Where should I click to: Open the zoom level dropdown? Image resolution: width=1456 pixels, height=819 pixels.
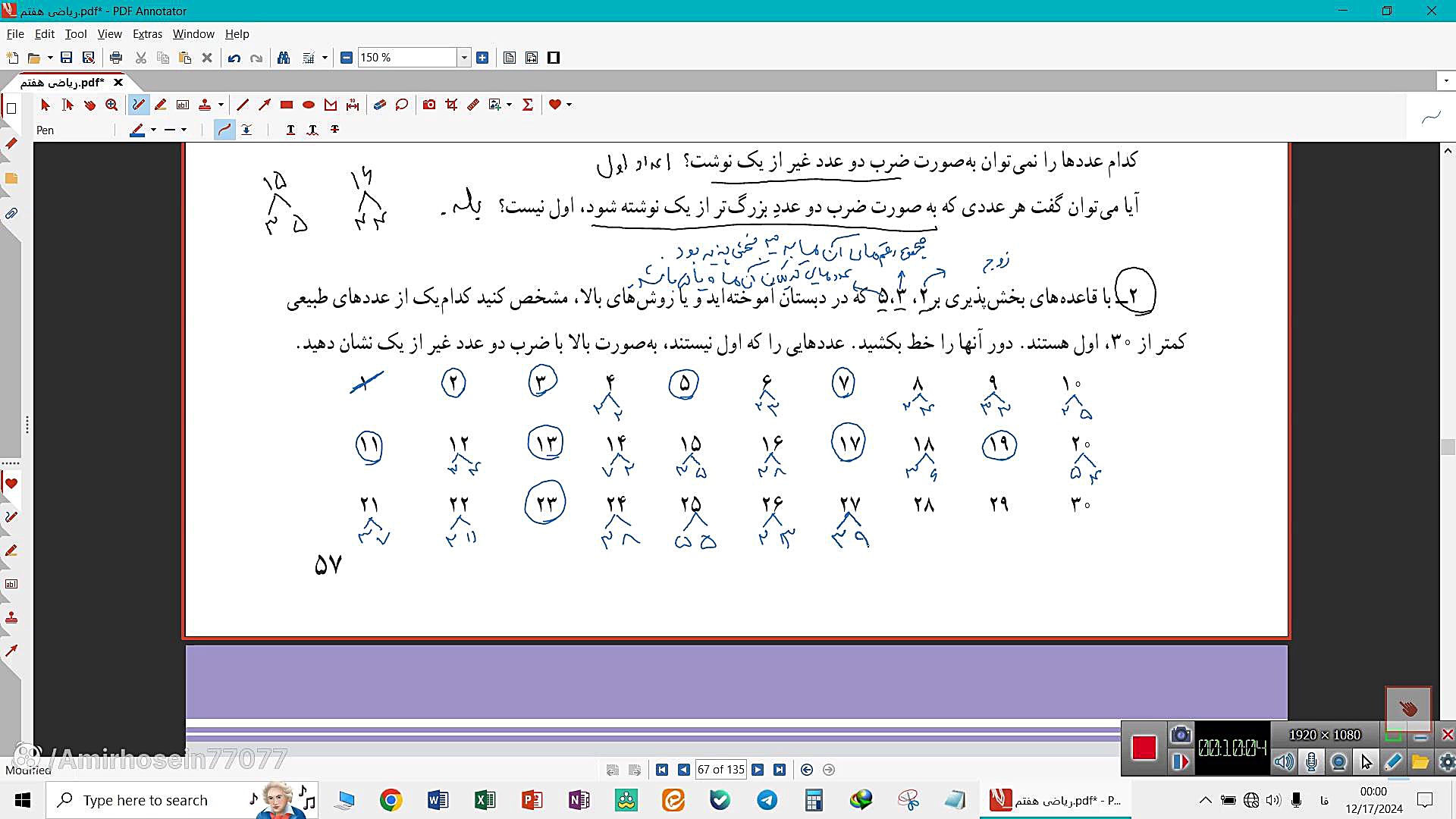[x=464, y=58]
